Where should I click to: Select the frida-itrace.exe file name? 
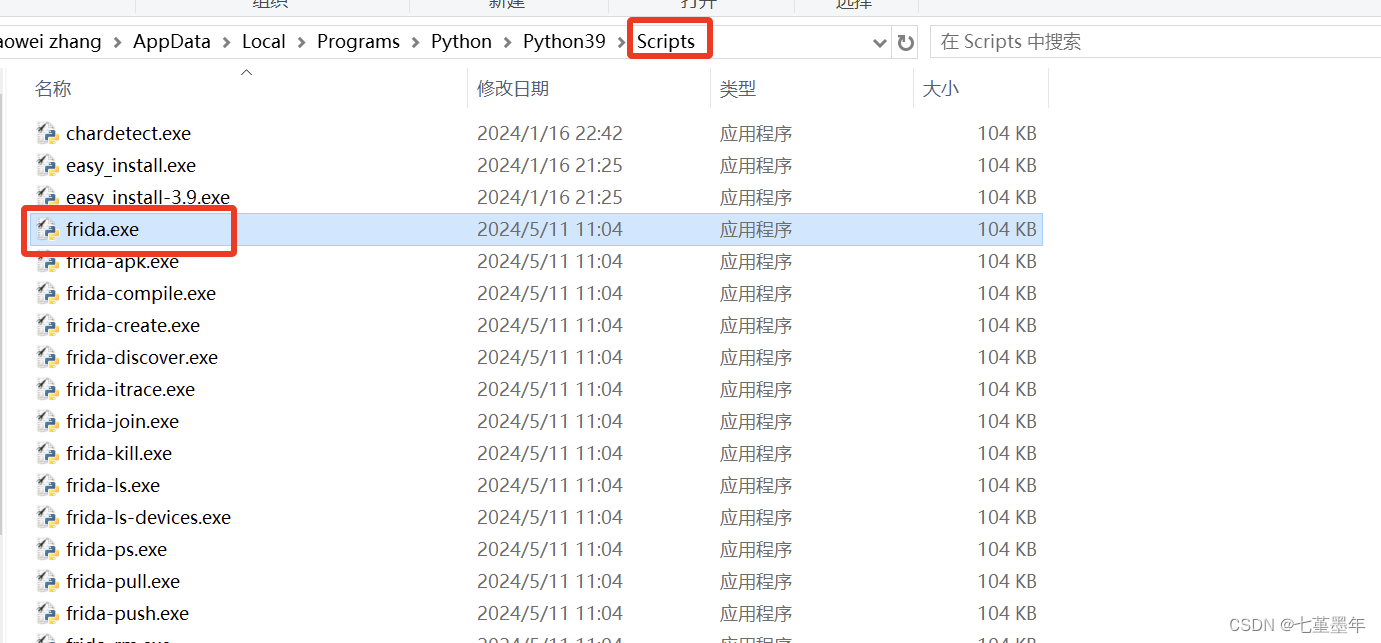[x=130, y=389]
